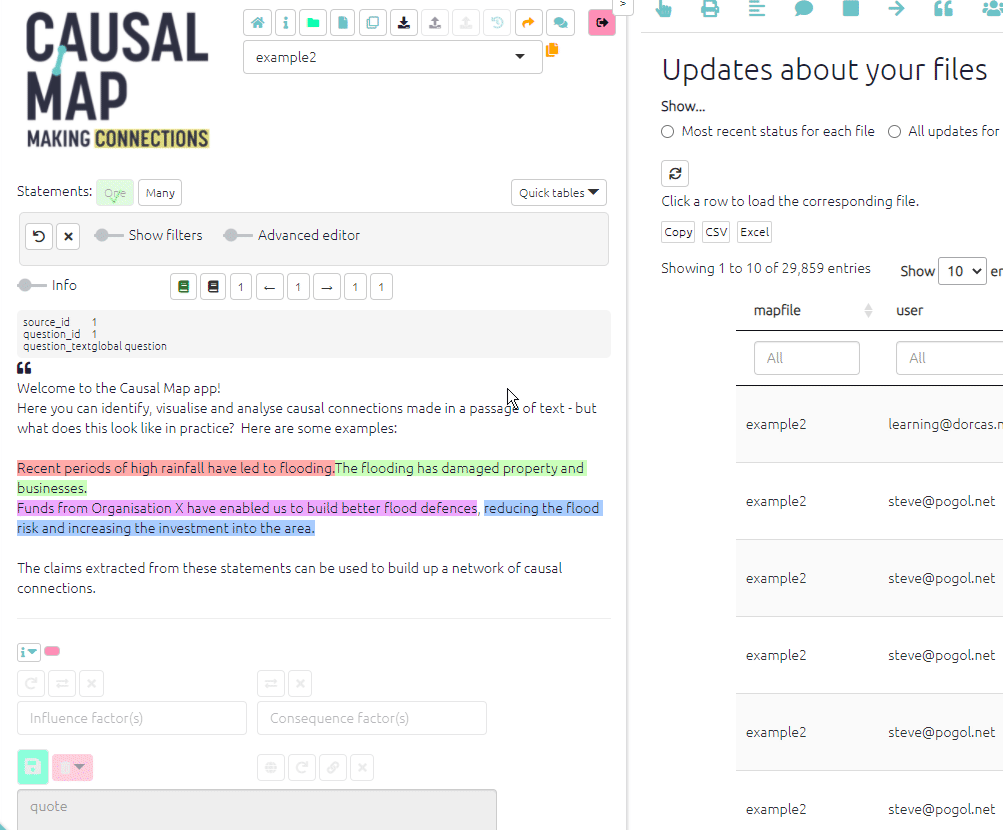Open the chat bubbles icon
This screenshot has height=830, width=1003.
pyautogui.click(x=560, y=22)
